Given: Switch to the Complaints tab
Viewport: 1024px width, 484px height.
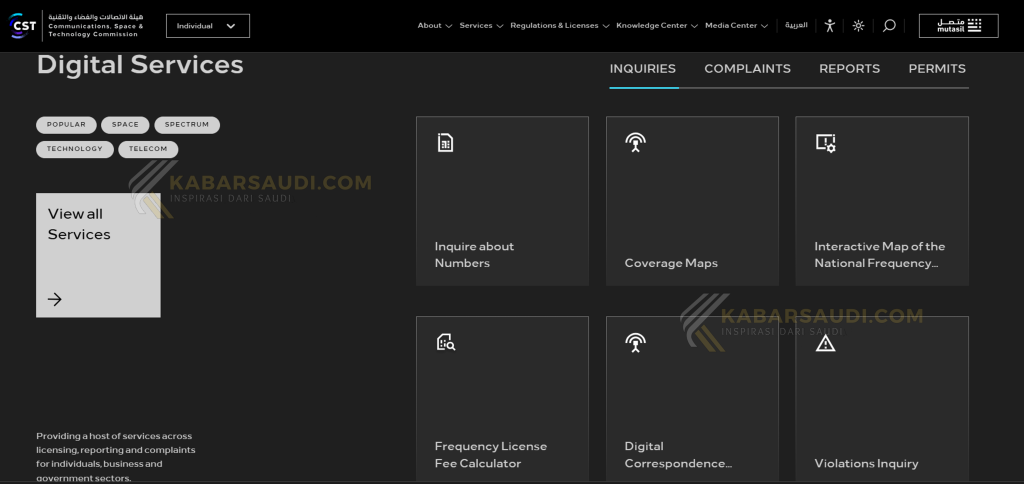Looking at the screenshot, I should (747, 69).
